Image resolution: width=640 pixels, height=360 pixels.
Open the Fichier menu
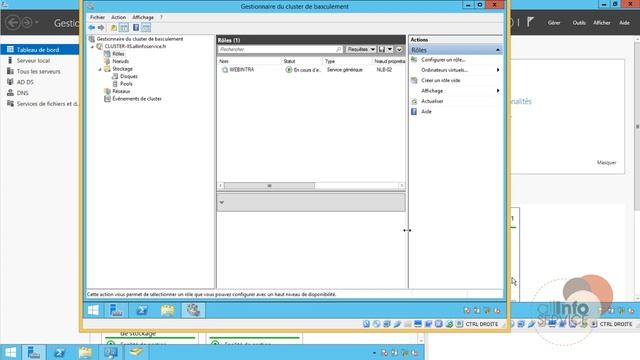click(x=97, y=17)
